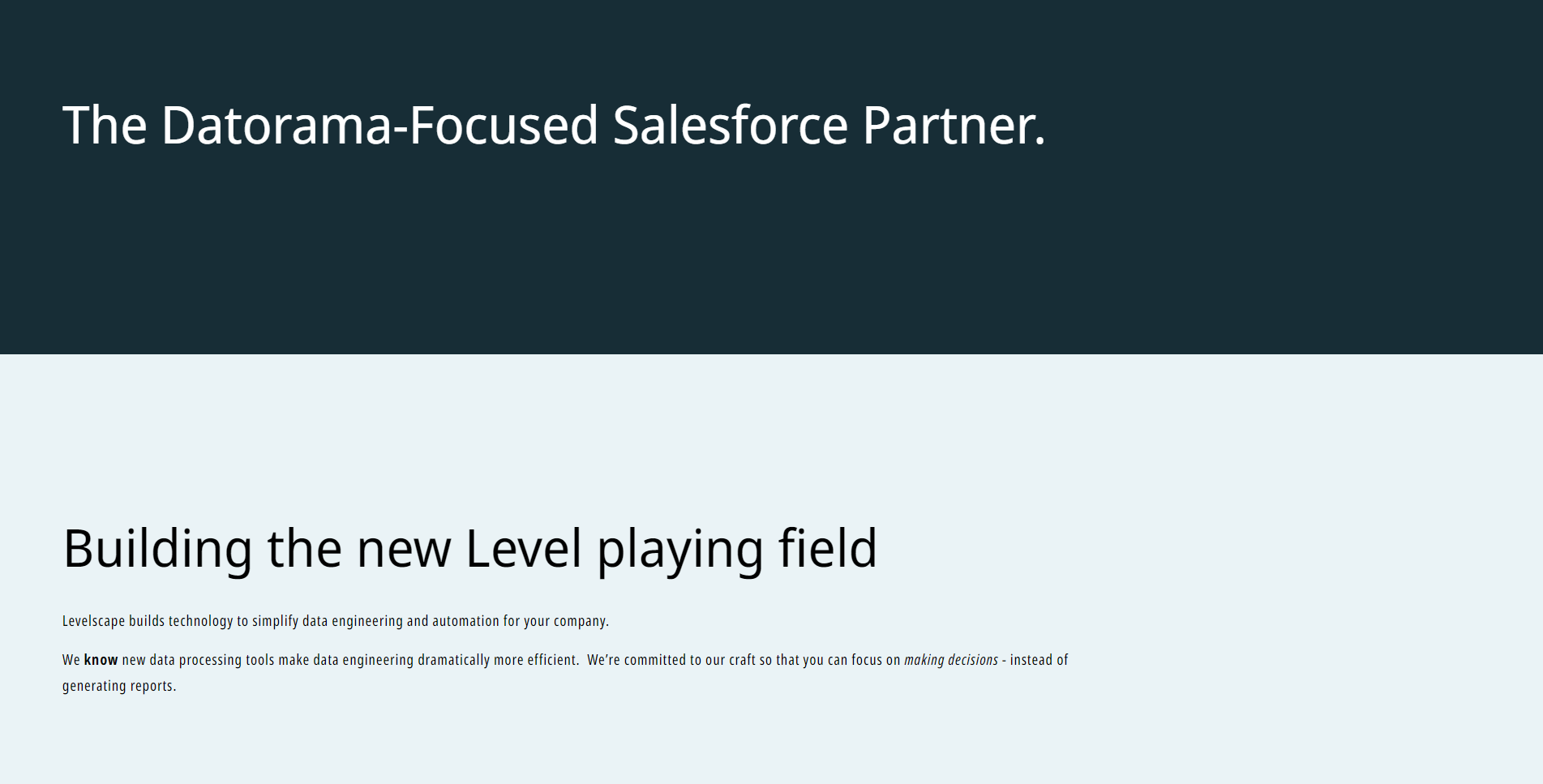Click the italic making decisions text
This screenshot has width=1543, height=784.
[x=951, y=660]
